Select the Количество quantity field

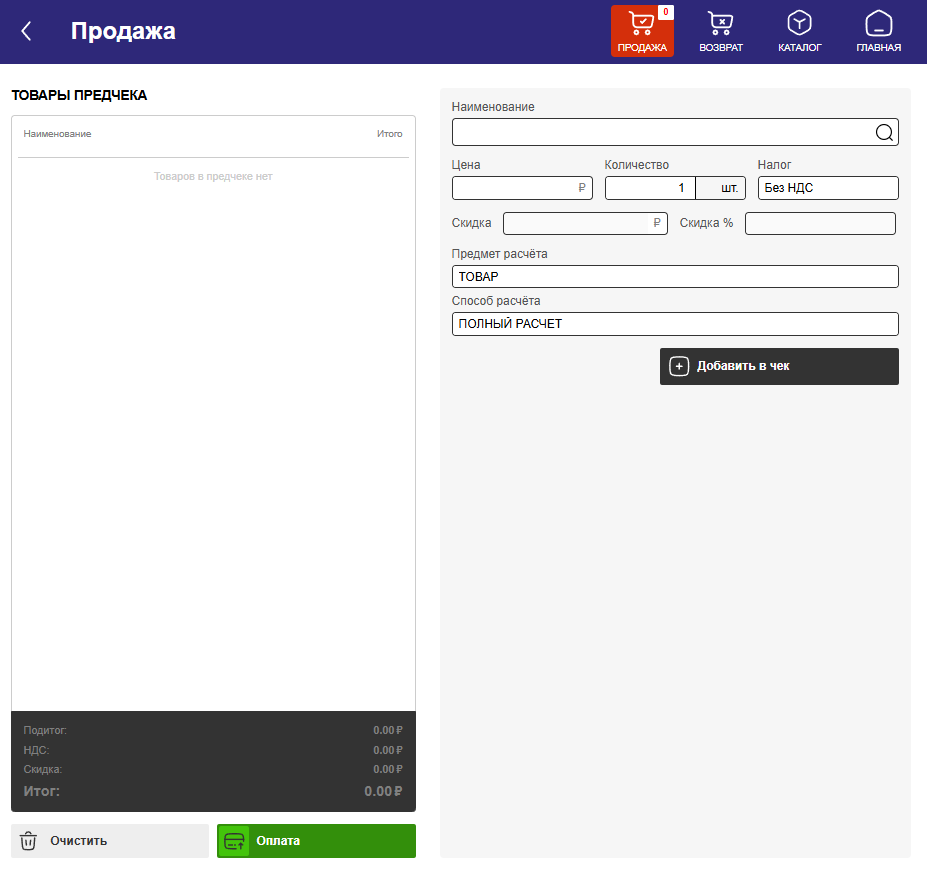pyautogui.click(x=650, y=188)
